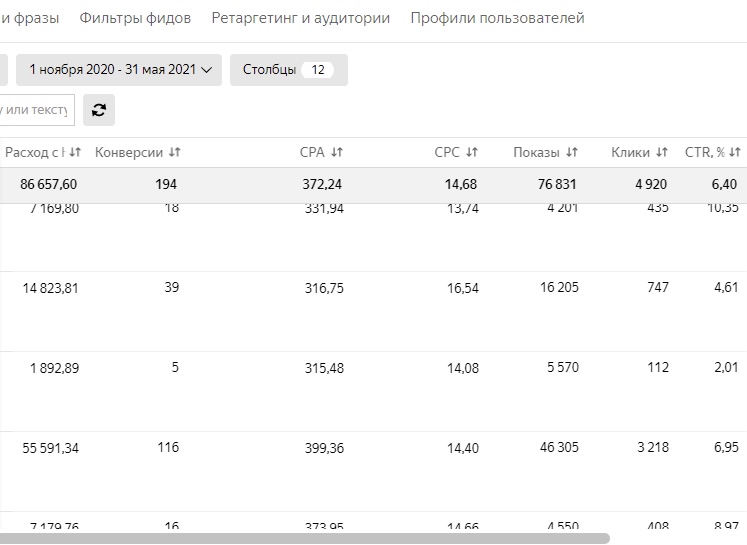Click the search text input field

(36, 110)
